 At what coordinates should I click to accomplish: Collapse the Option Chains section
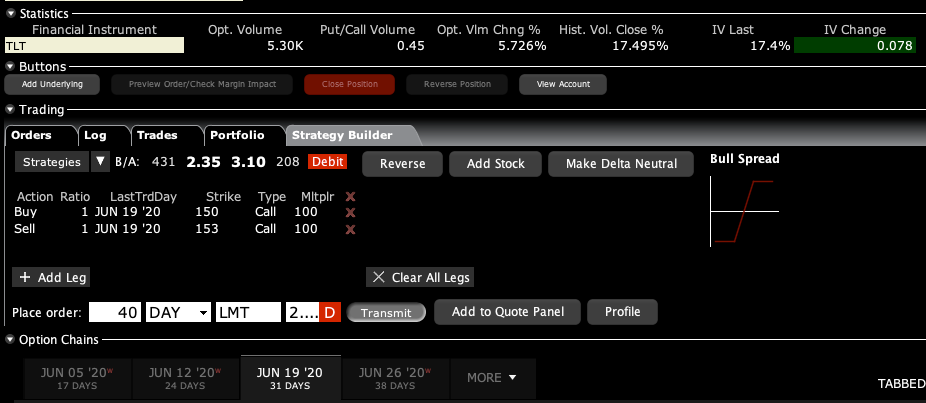[x=10, y=340]
